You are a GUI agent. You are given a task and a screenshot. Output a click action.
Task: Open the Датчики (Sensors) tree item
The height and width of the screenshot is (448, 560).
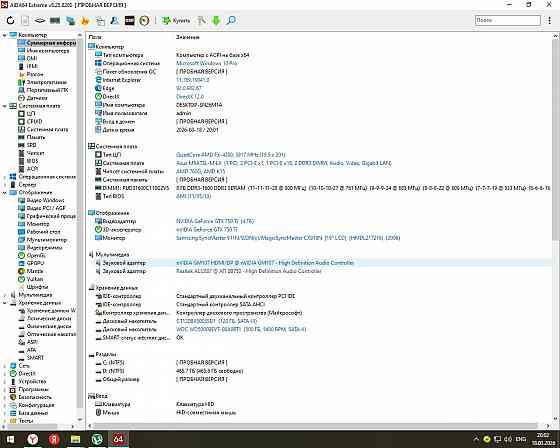(x=37, y=98)
